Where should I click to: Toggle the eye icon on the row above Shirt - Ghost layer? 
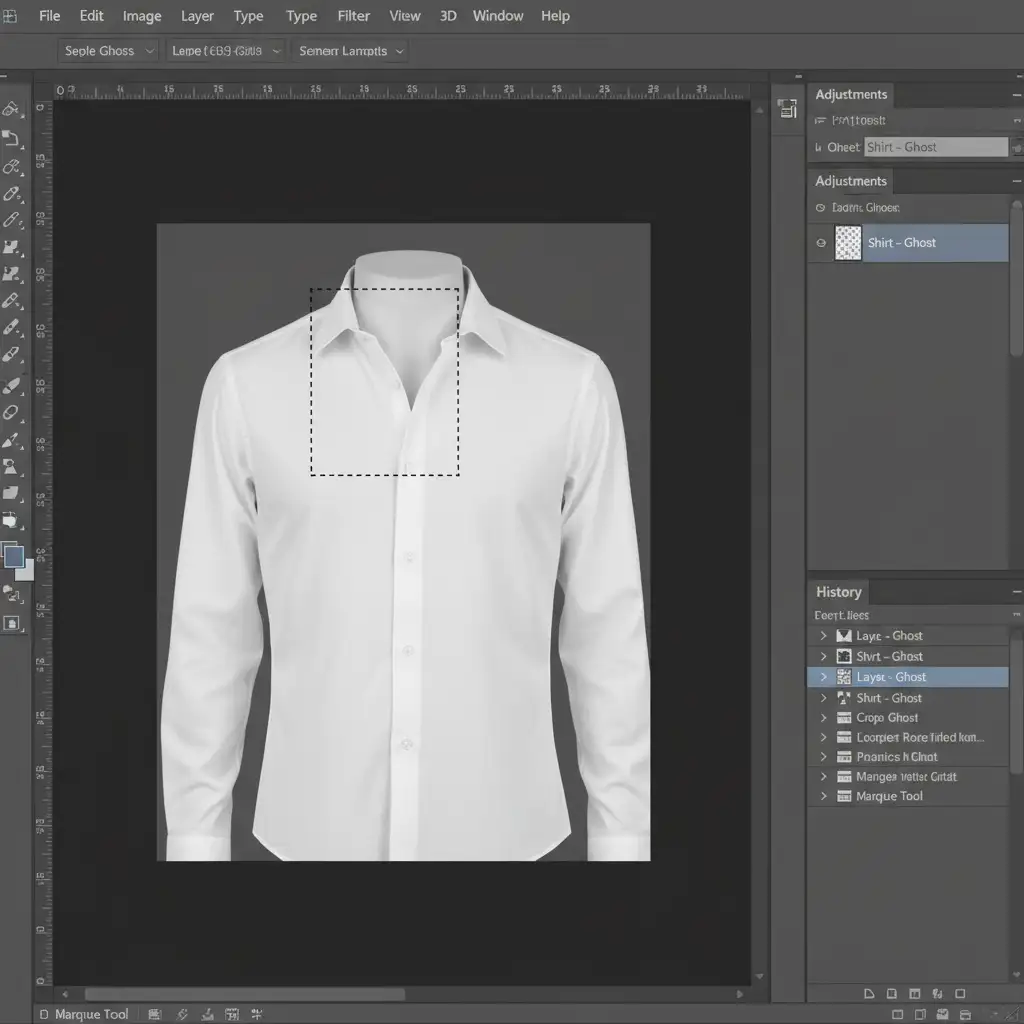pos(821,208)
